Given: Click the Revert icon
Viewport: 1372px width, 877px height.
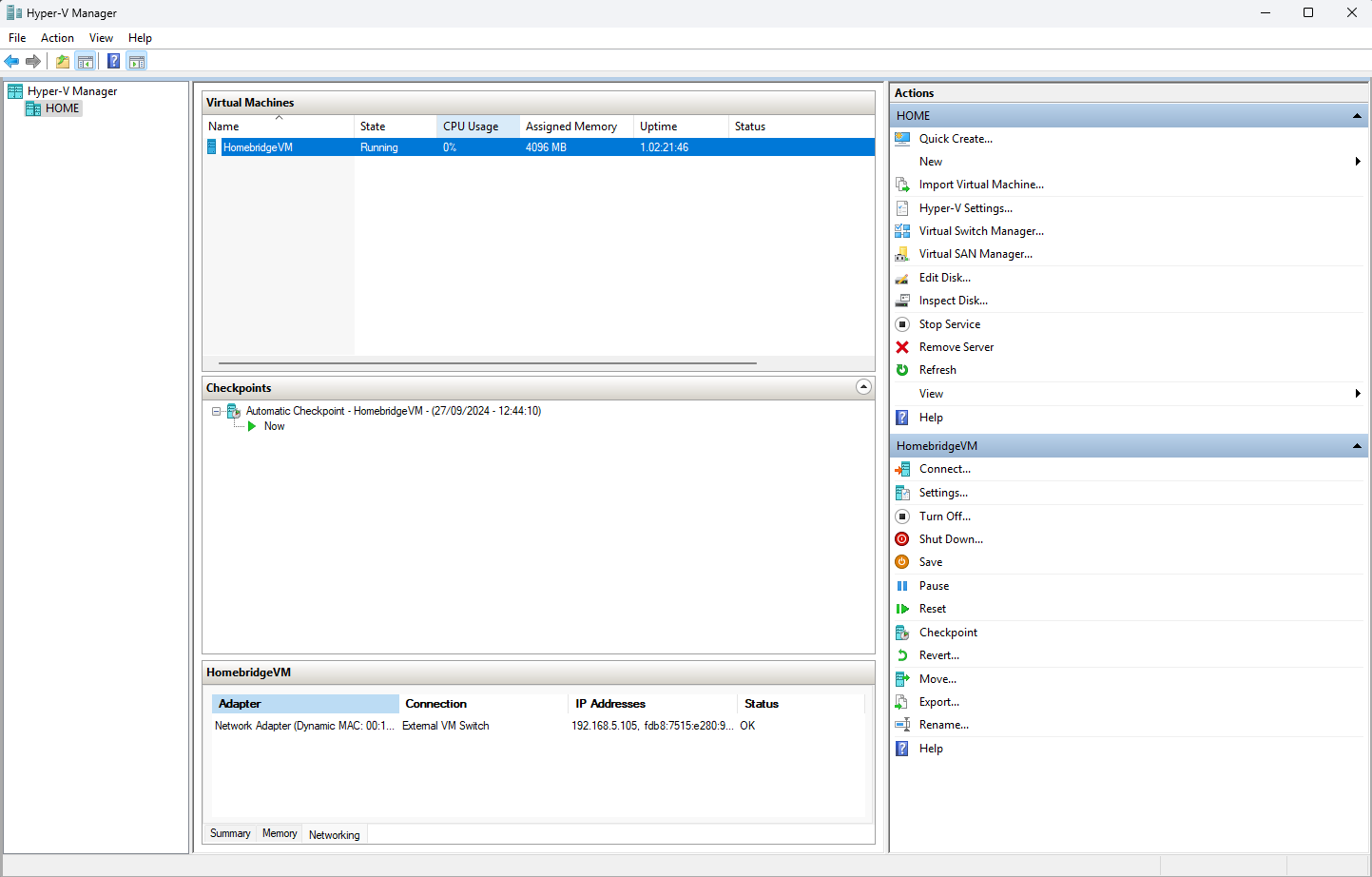Looking at the screenshot, I should click(x=902, y=655).
